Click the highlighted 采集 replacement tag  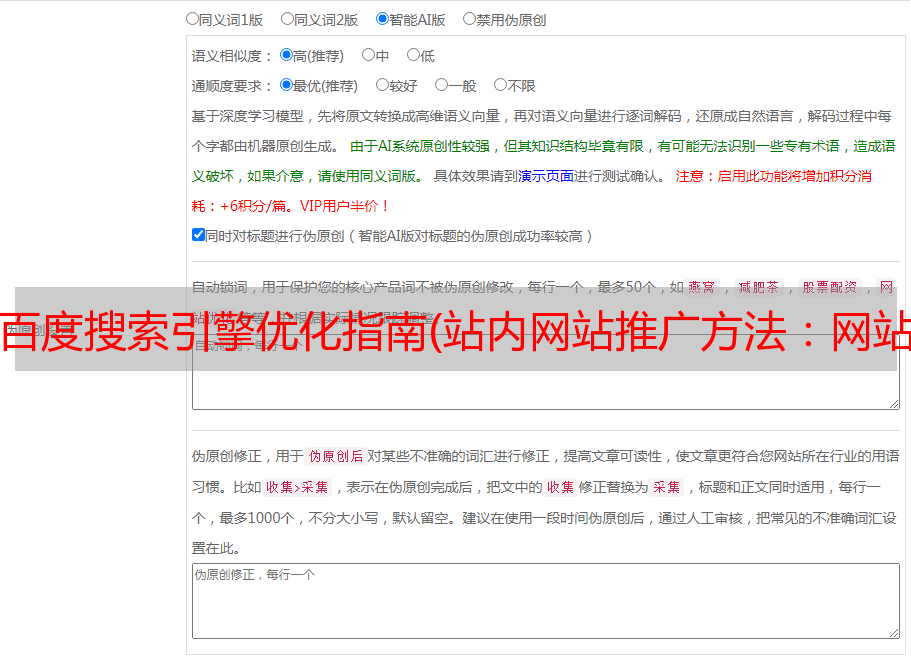tap(666, 487)
